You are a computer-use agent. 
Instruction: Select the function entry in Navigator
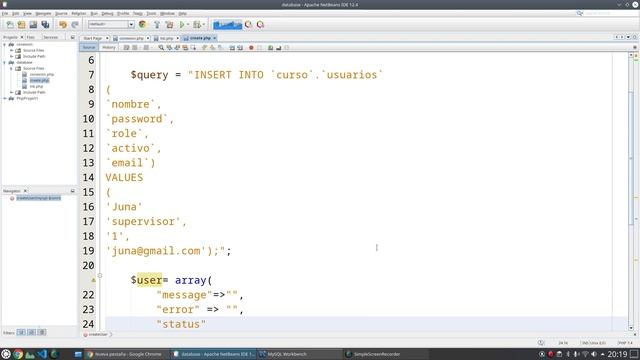point(38,198)
